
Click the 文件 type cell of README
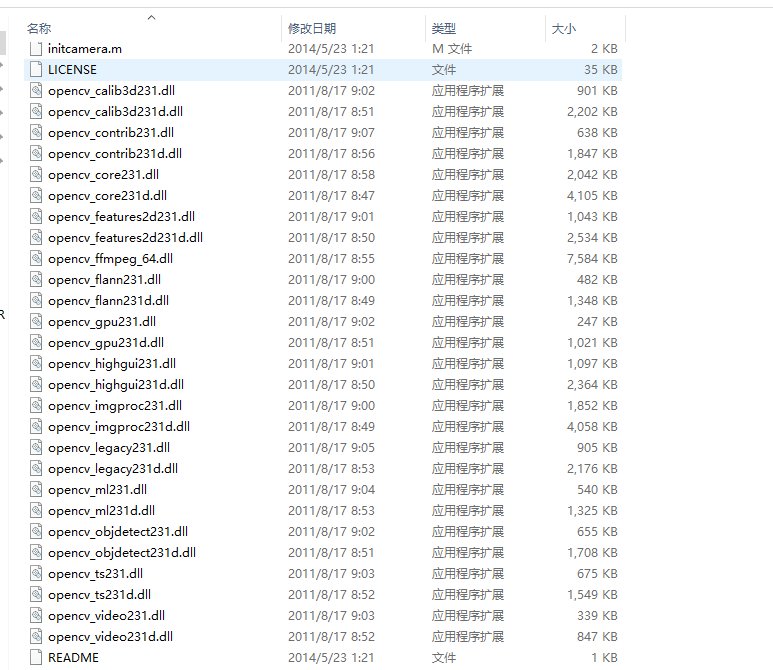(x=444, y=658)
